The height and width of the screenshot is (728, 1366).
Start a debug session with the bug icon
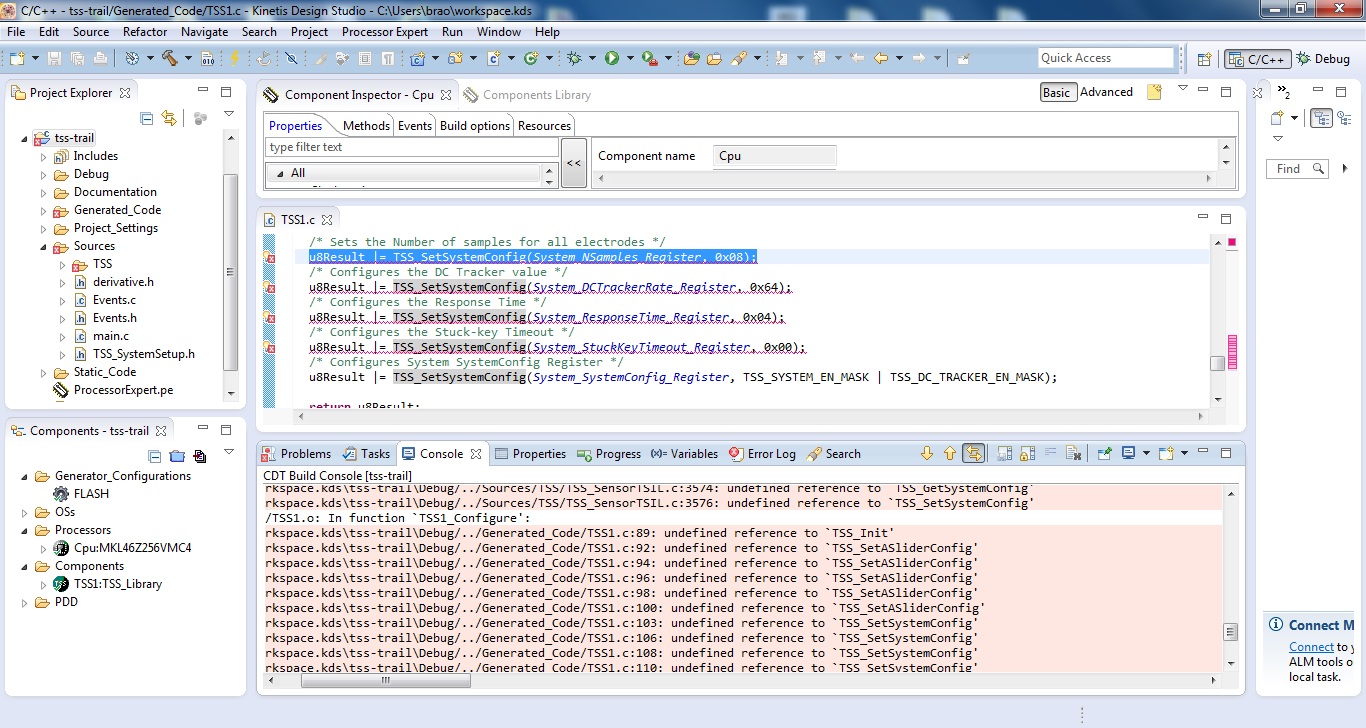(574, 58)
